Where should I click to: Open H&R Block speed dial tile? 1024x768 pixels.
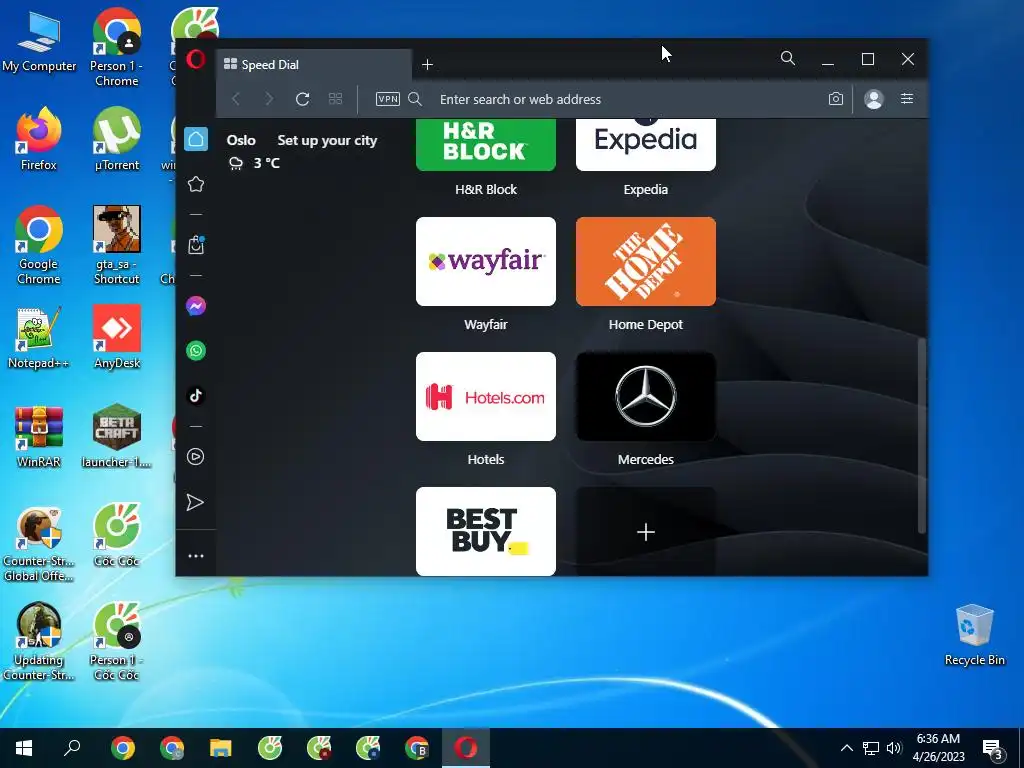point(486,145)
